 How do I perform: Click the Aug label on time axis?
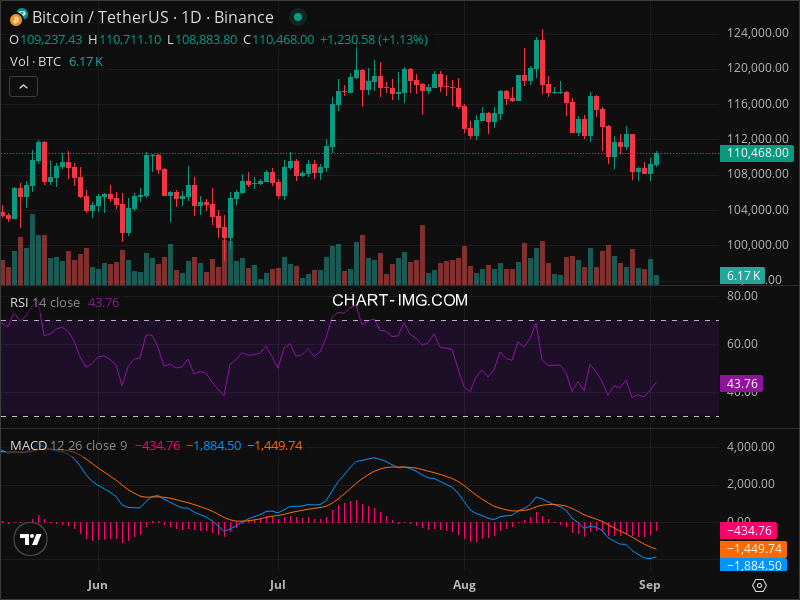(x=463, y=583)
